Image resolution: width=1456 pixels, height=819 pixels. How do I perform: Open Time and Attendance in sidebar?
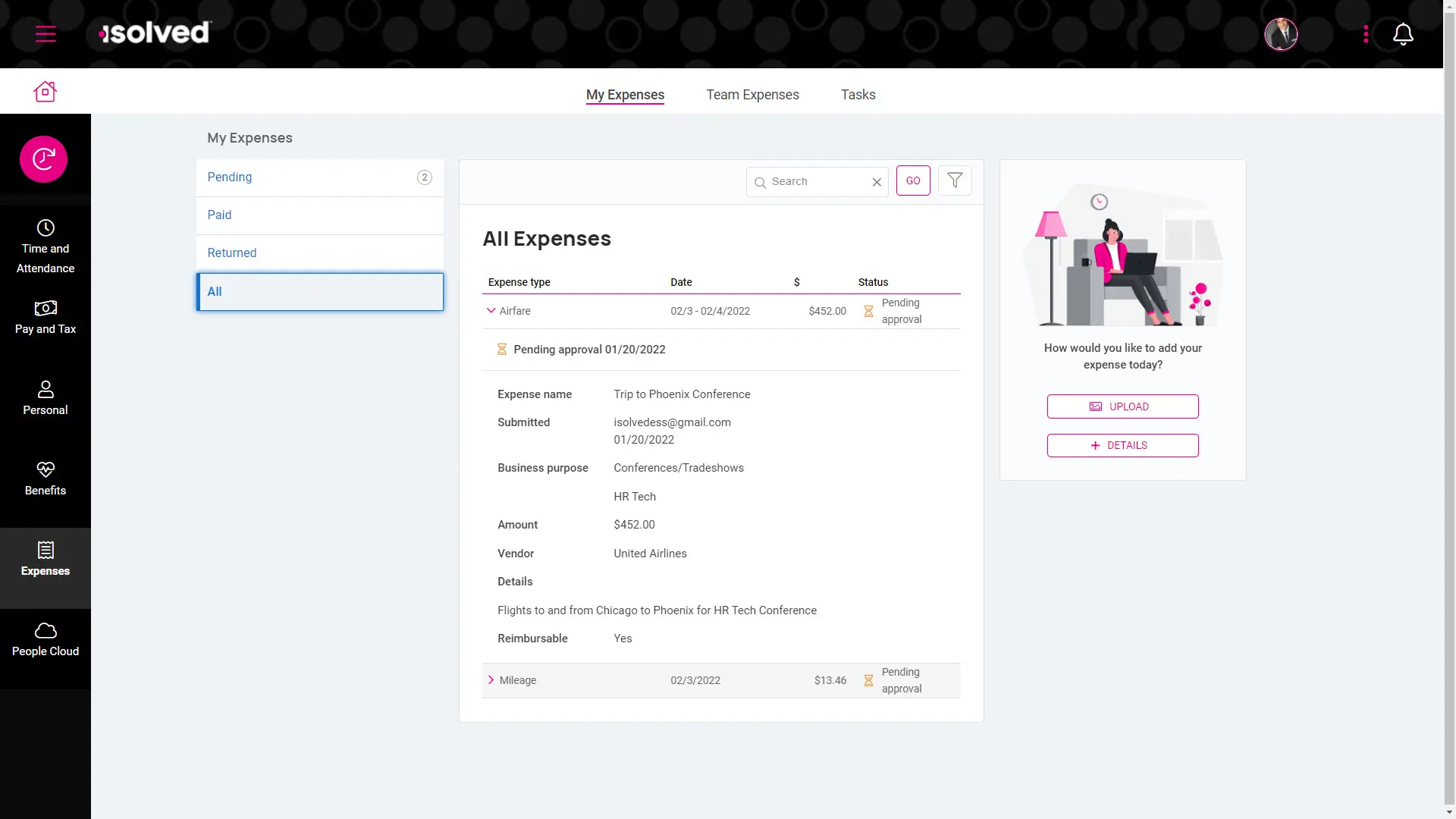[45, 246]
